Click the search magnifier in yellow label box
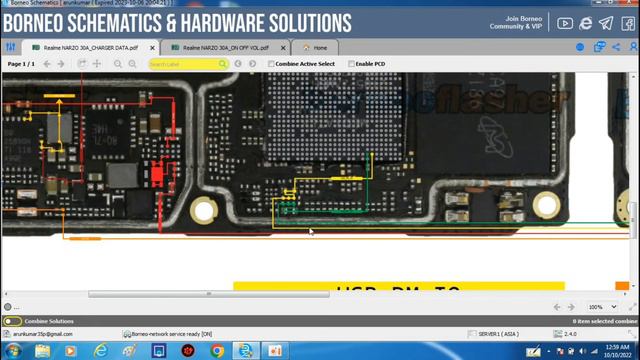This screenshot has width=640, height=360. tap(222, 64)
